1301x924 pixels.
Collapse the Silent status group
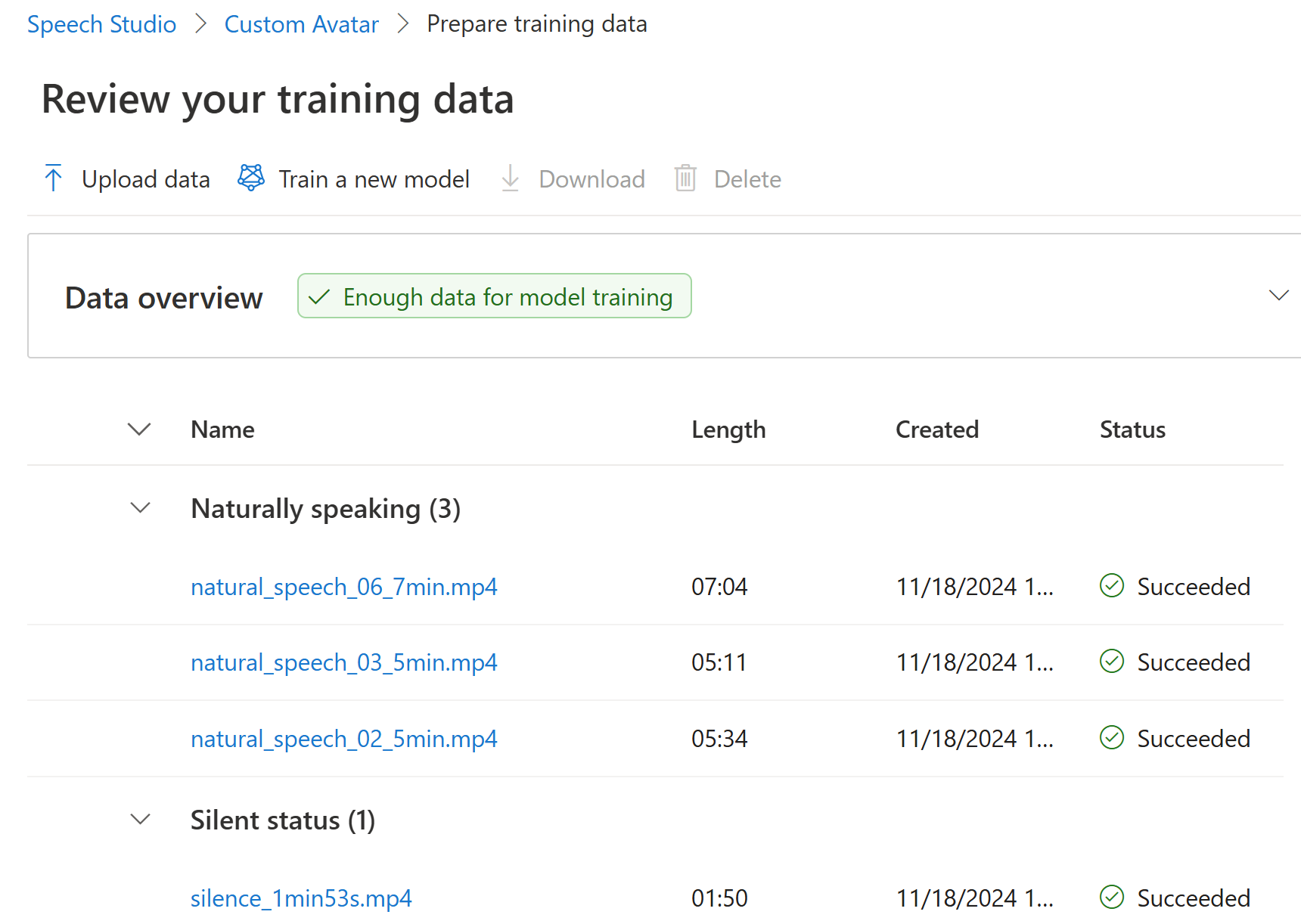coord(141,820)
